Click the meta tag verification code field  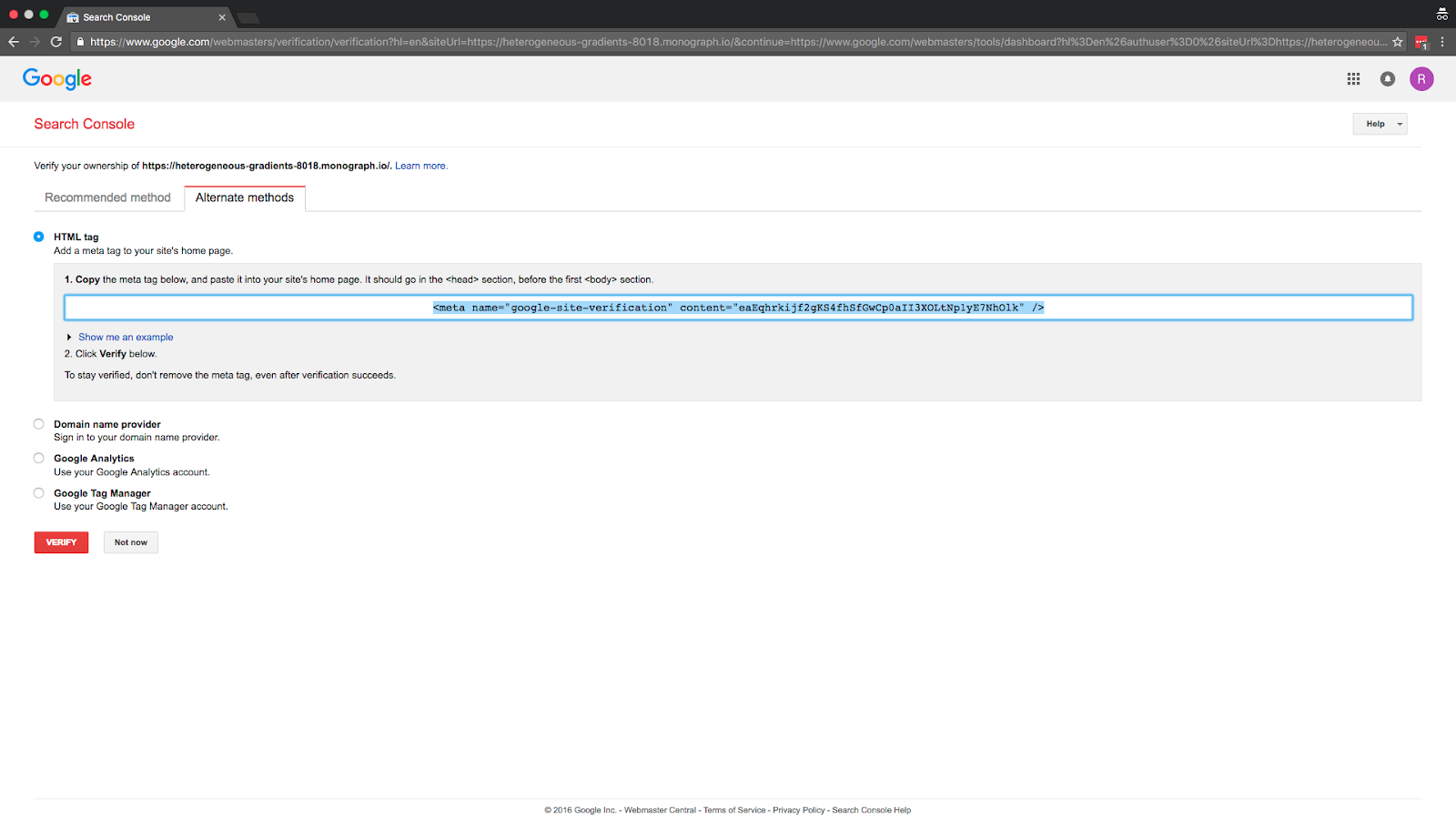point(738,308)
